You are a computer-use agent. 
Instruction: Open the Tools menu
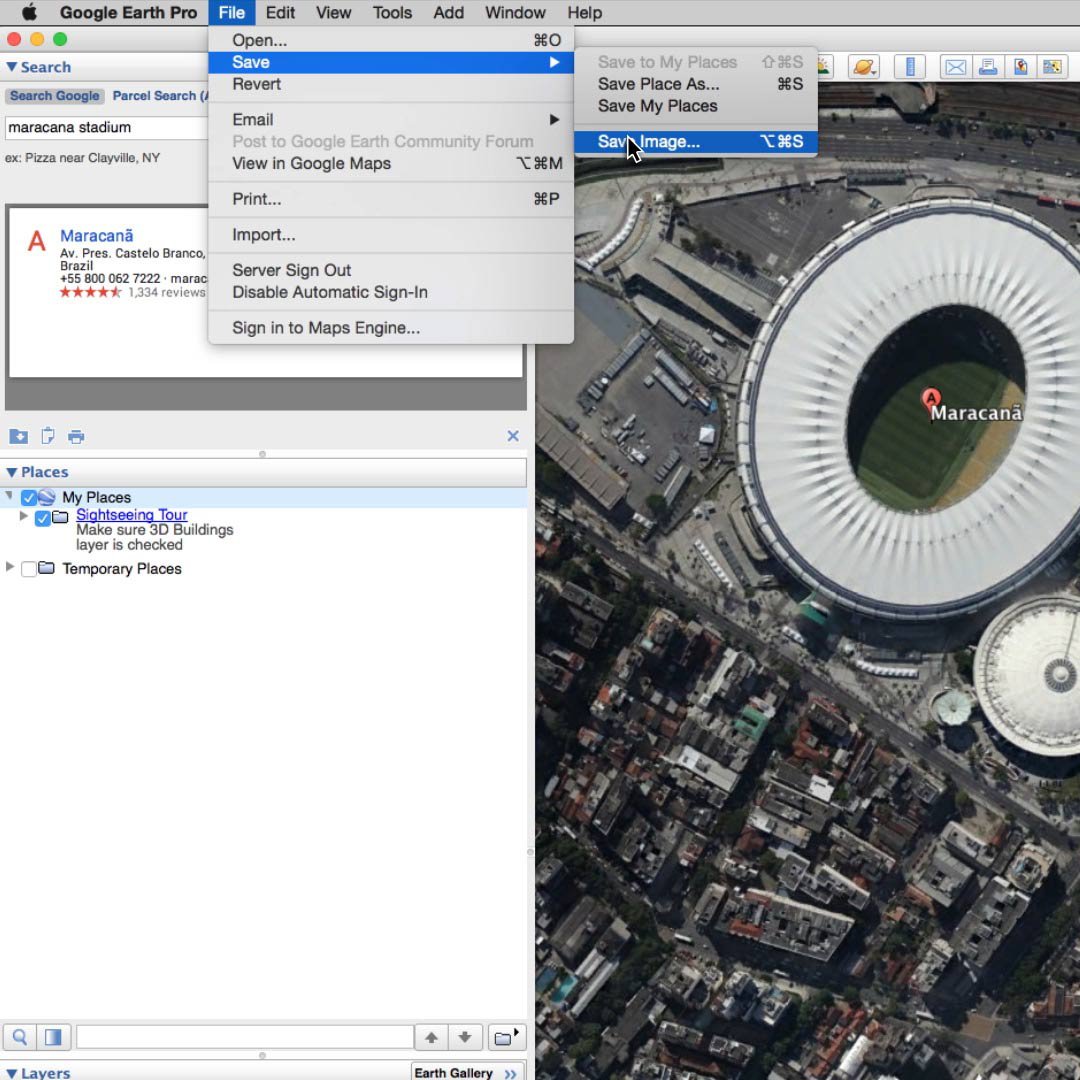coord(392,12)
